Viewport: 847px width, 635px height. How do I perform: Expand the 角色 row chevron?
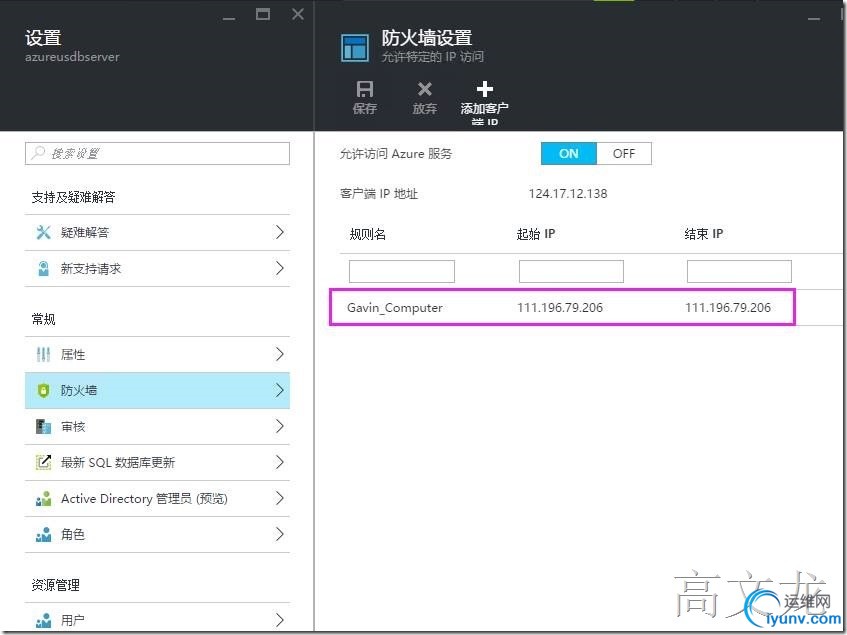coord(279,534)
